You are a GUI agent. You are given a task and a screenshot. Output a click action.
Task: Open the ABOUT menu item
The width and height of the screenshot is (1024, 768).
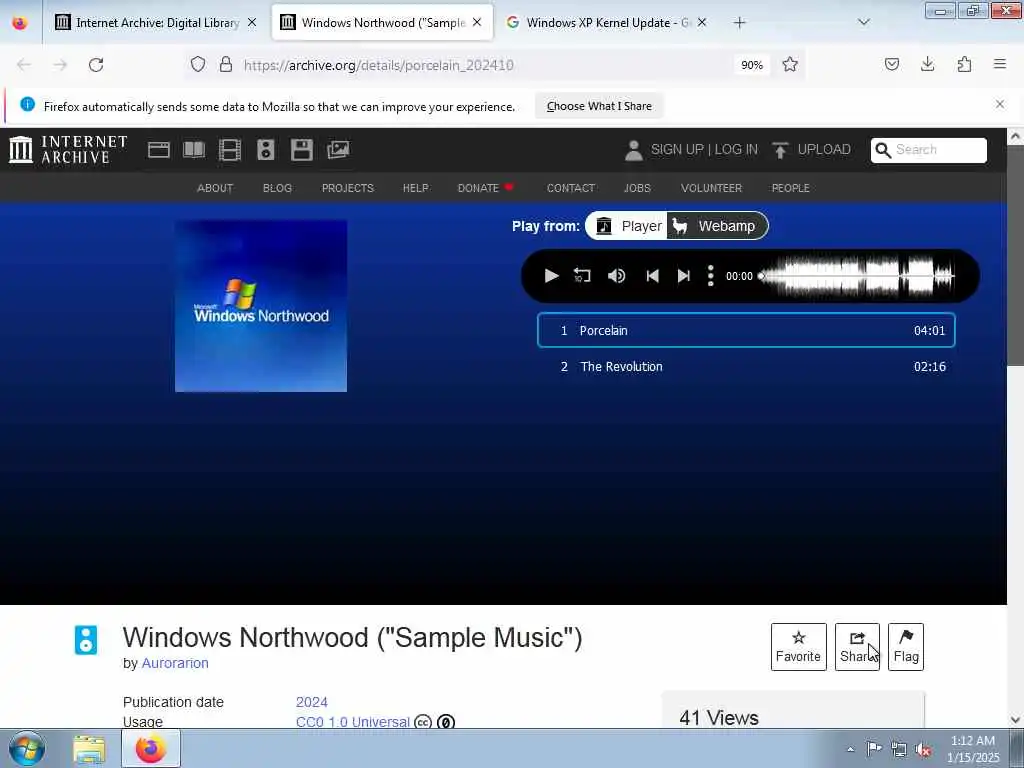(215, 188)
